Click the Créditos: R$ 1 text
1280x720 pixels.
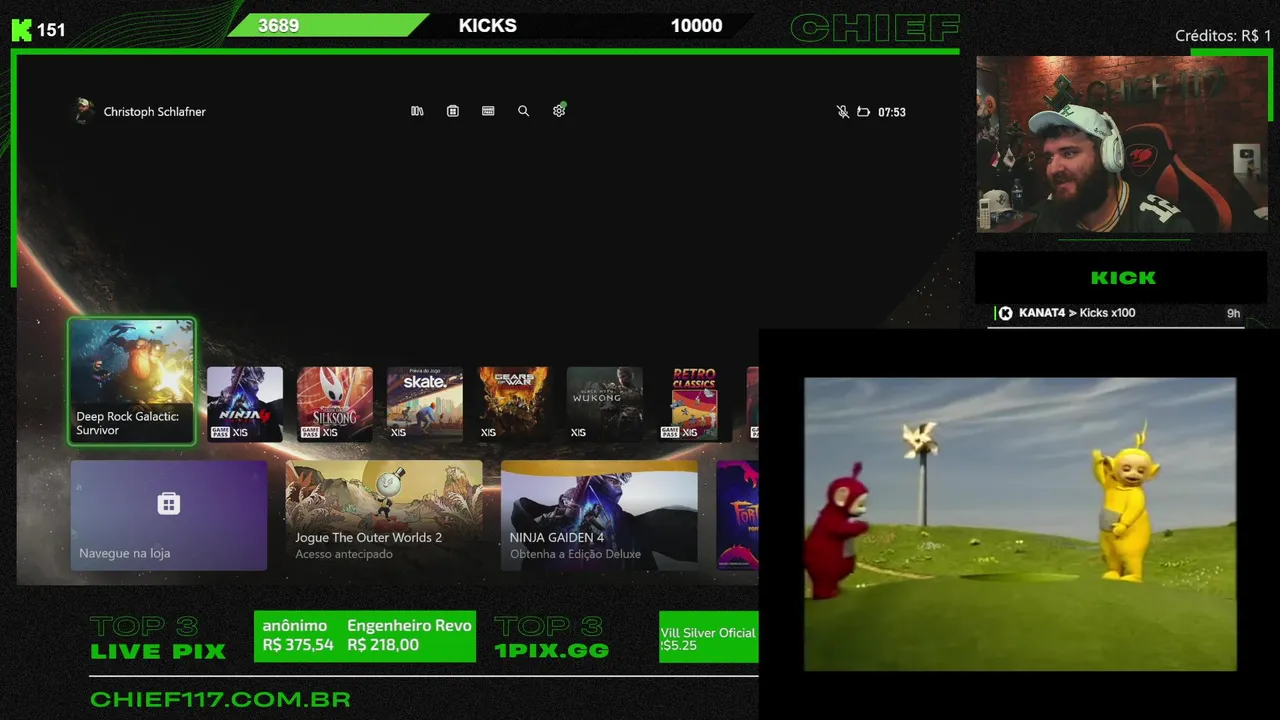(1223, 36)
